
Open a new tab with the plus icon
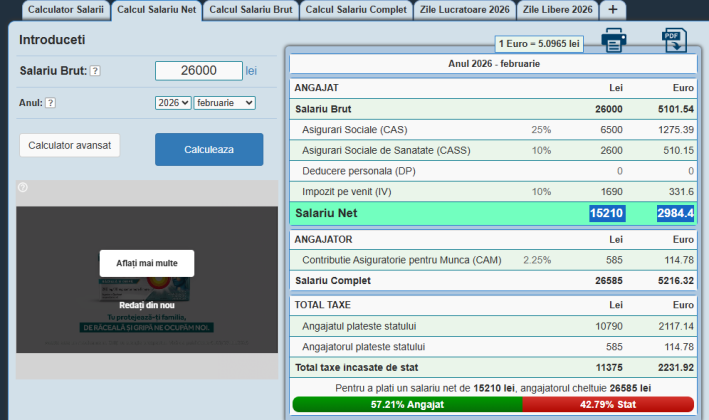(612, 9)
